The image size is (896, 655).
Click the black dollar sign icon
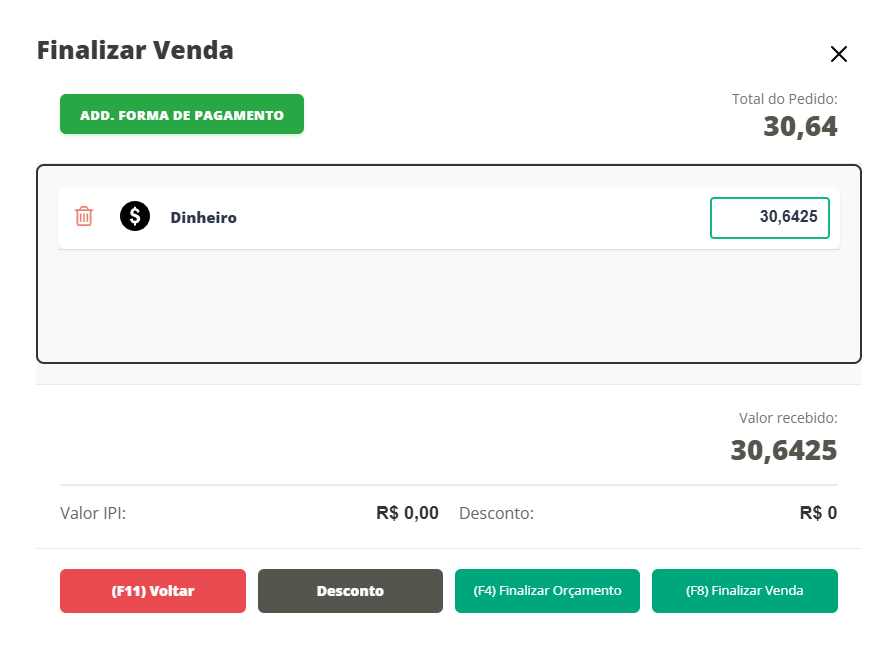135,216
